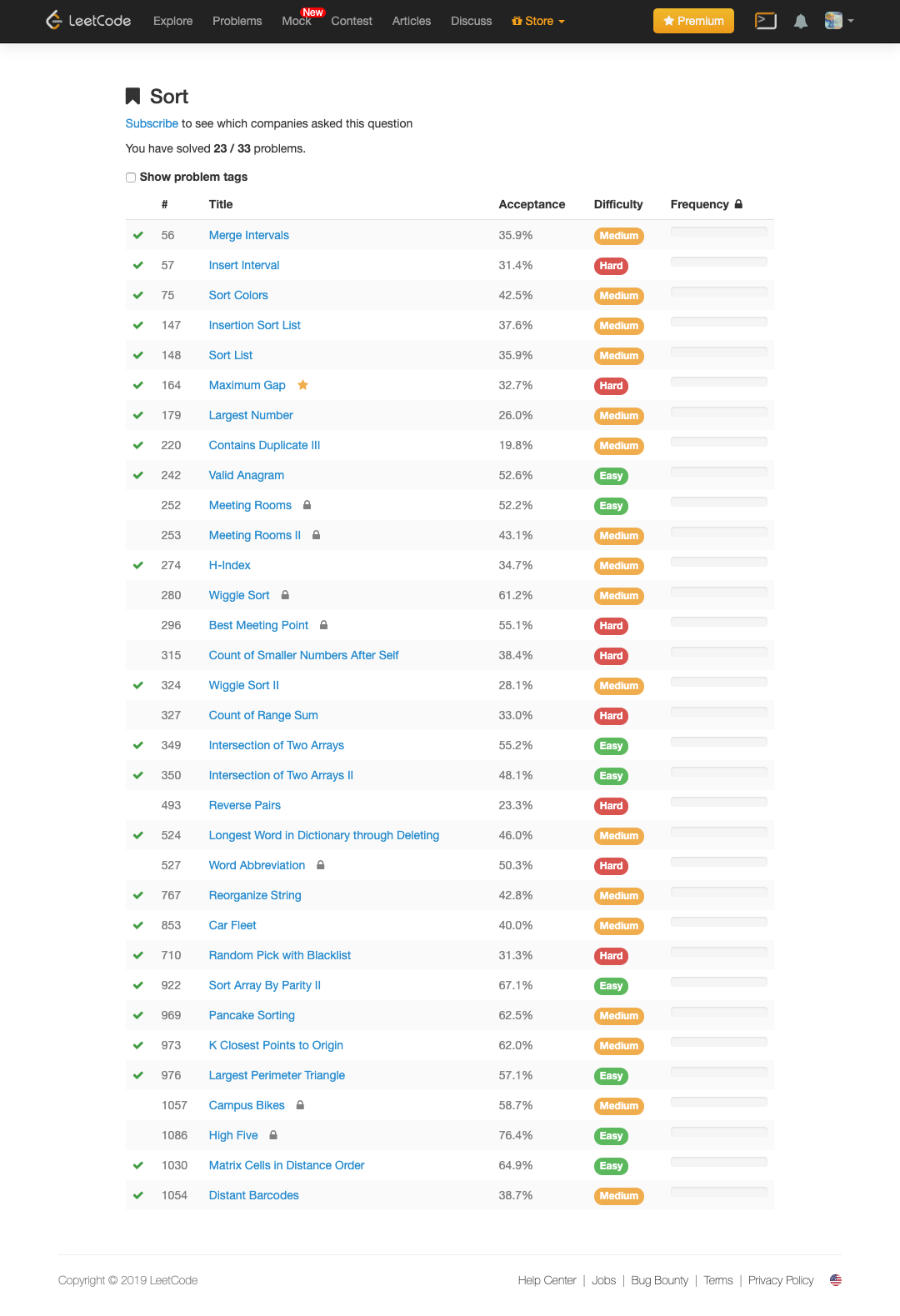Click the frequency bar for Merge Intervals
900x1316 pixels.
718,233
